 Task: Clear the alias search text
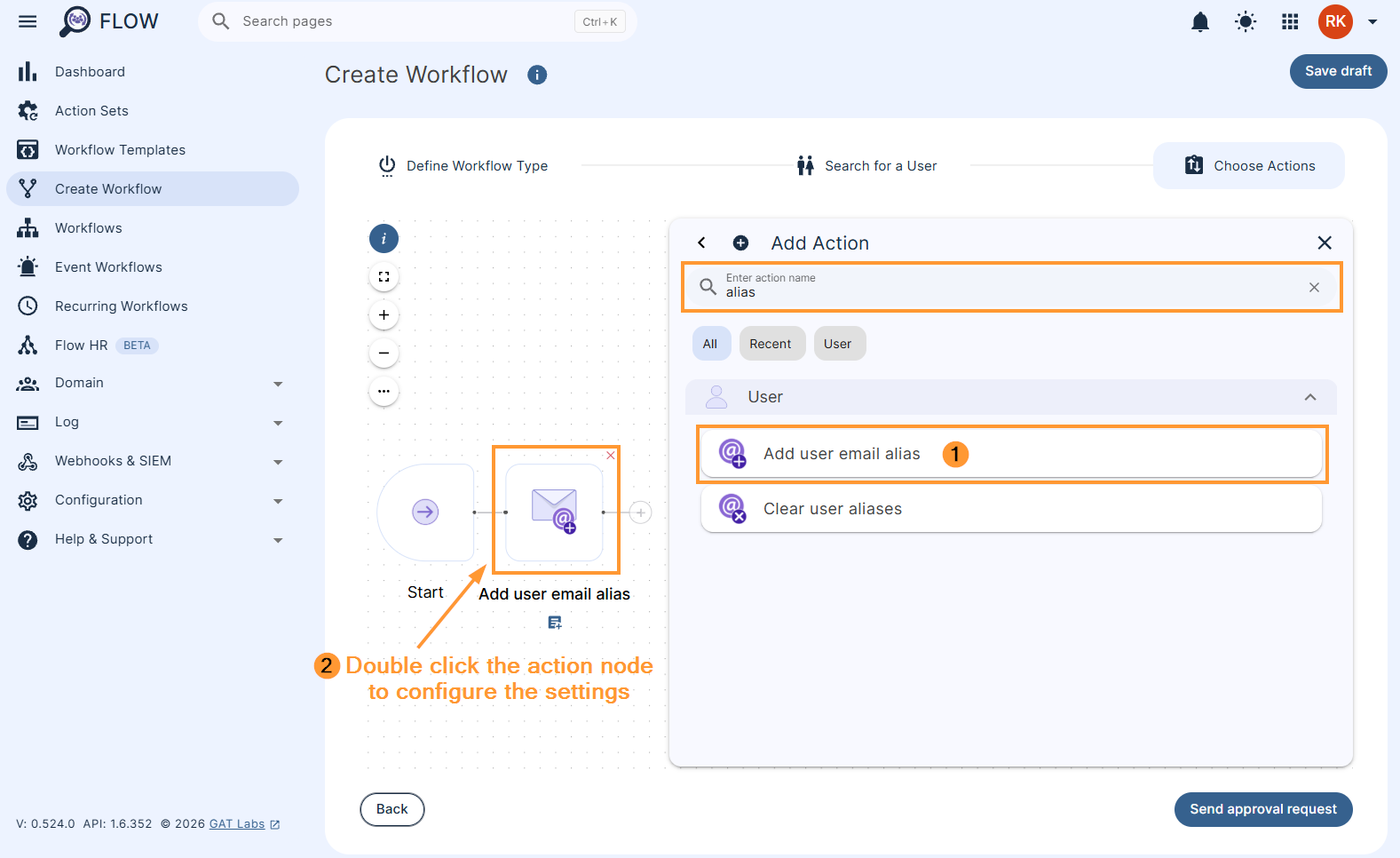point(1314,287)
